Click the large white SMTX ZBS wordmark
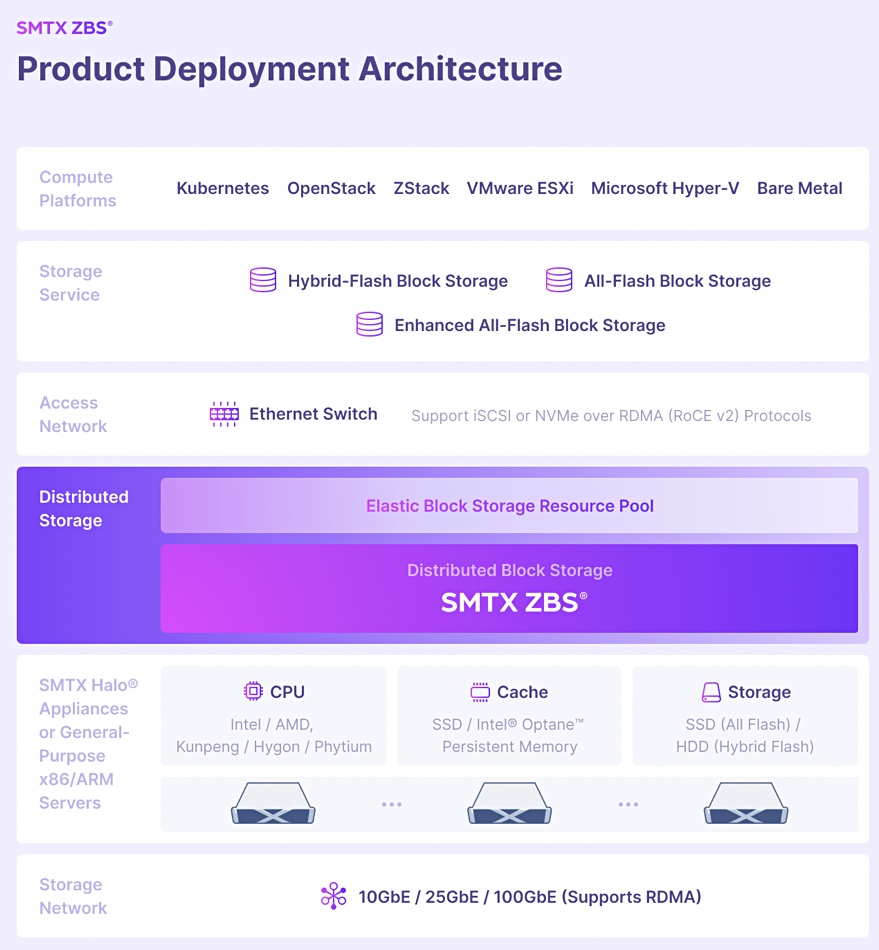 tap(514, 602)
